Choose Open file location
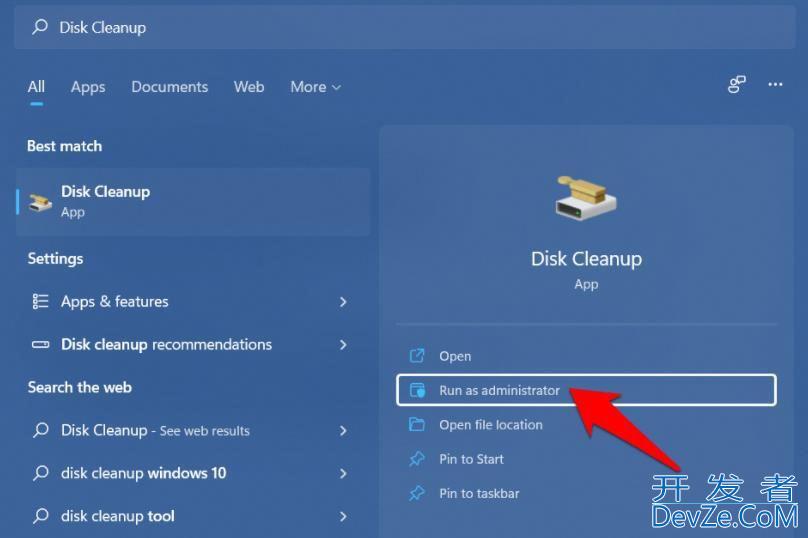 pyautogui.click(x=586, y=425)
